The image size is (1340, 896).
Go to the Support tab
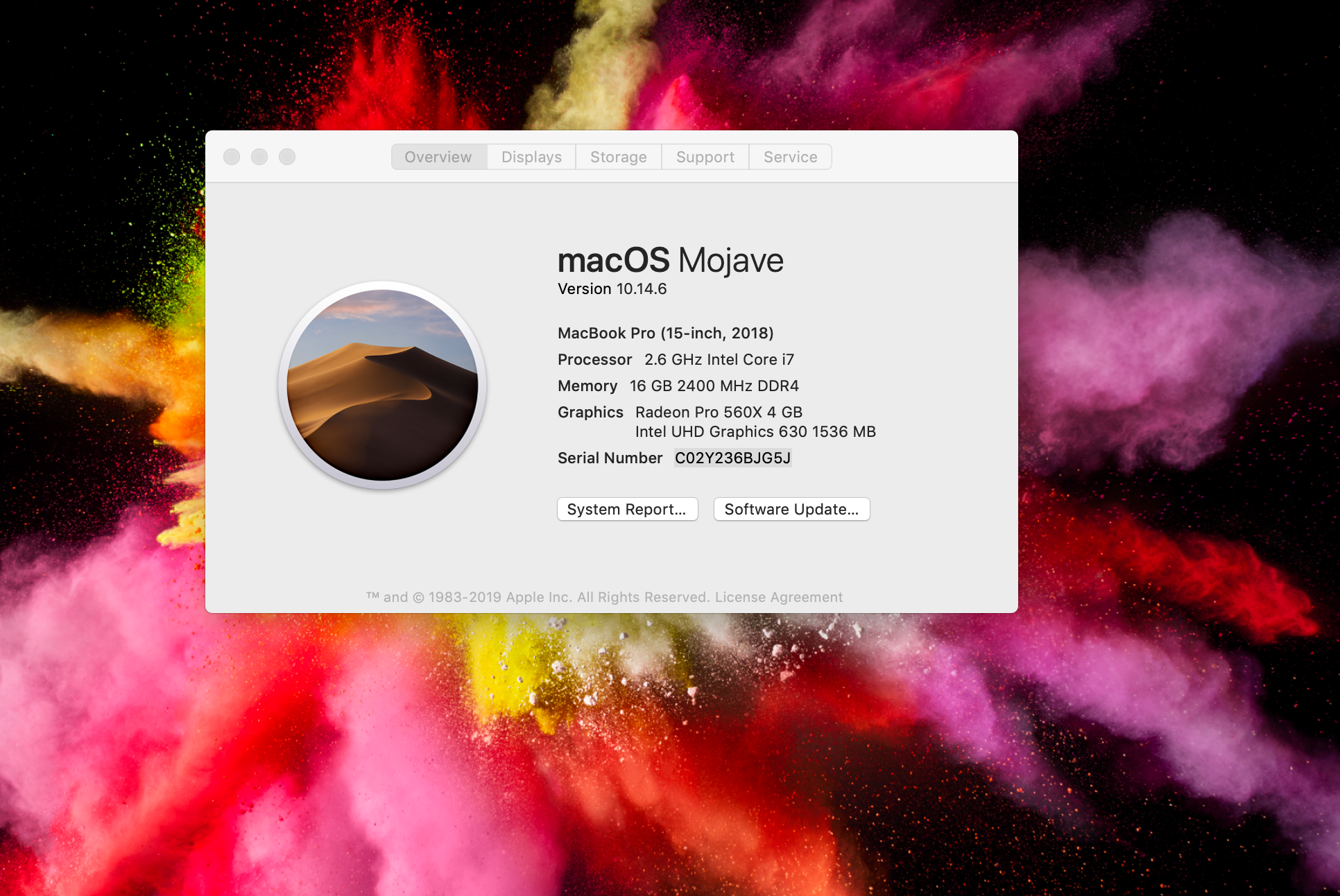tap(705, 157)
